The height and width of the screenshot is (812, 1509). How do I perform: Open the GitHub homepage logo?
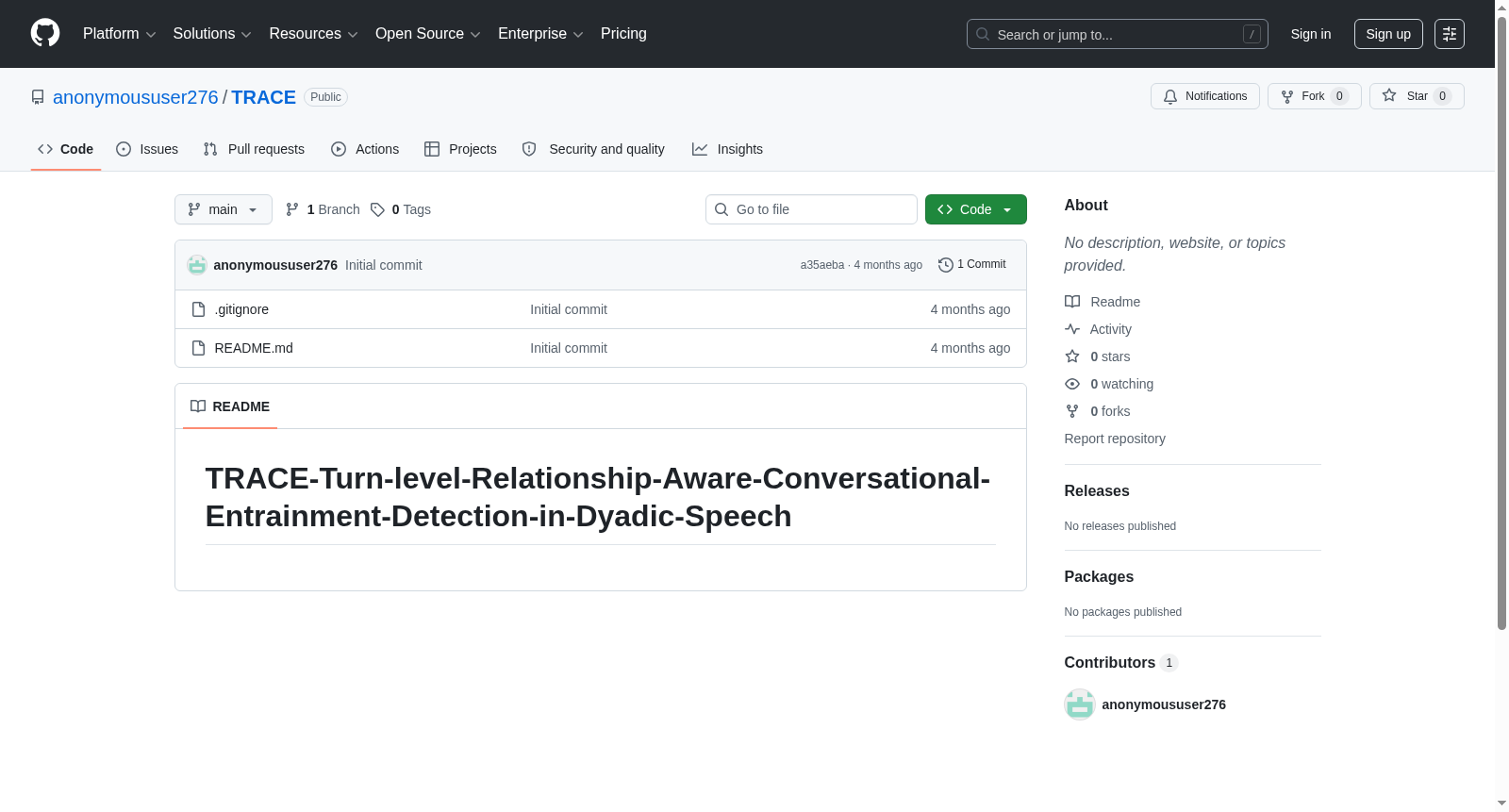coord(45,33)
